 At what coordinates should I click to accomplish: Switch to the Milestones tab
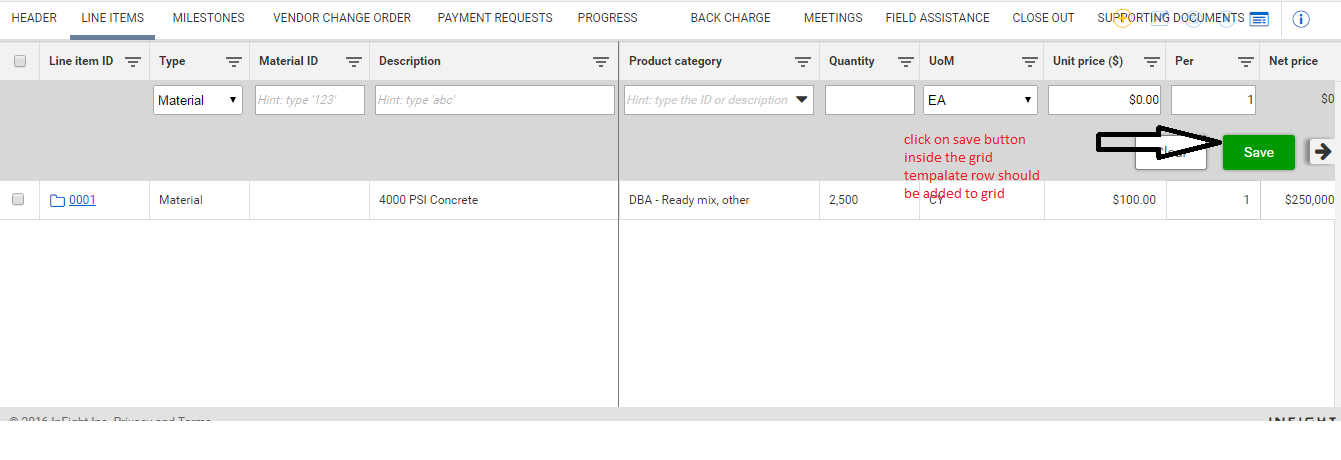[x=208, y=18]
